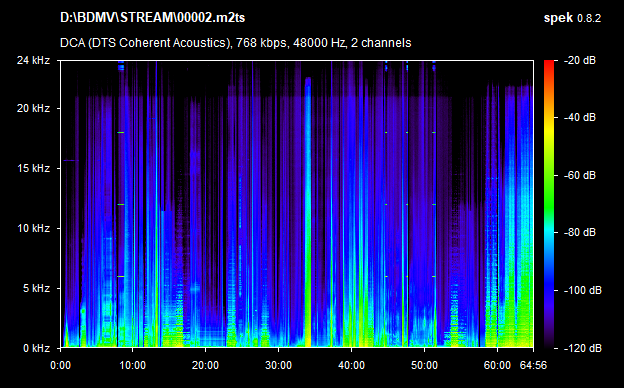Click the 10 kHz frequency axis label
This screenshot has height=388, width=624.
point(33,228)
